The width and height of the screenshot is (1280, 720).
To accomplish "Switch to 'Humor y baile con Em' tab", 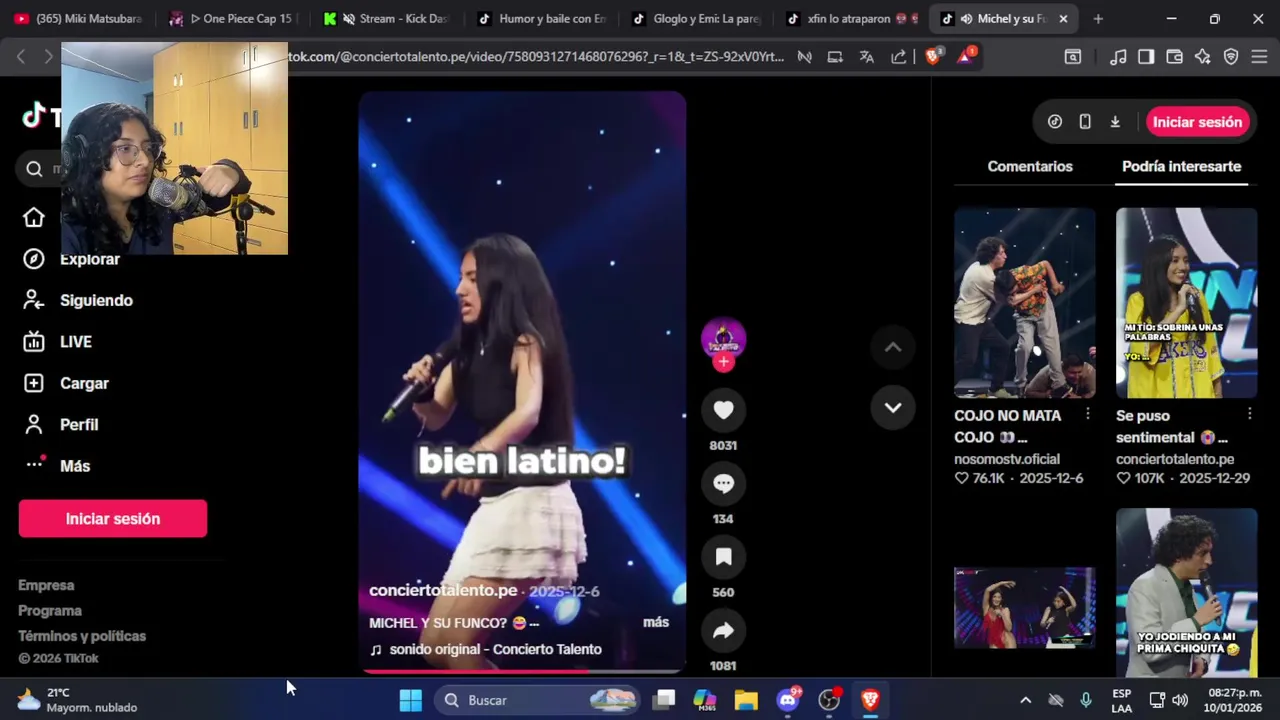I will point(541,18).
